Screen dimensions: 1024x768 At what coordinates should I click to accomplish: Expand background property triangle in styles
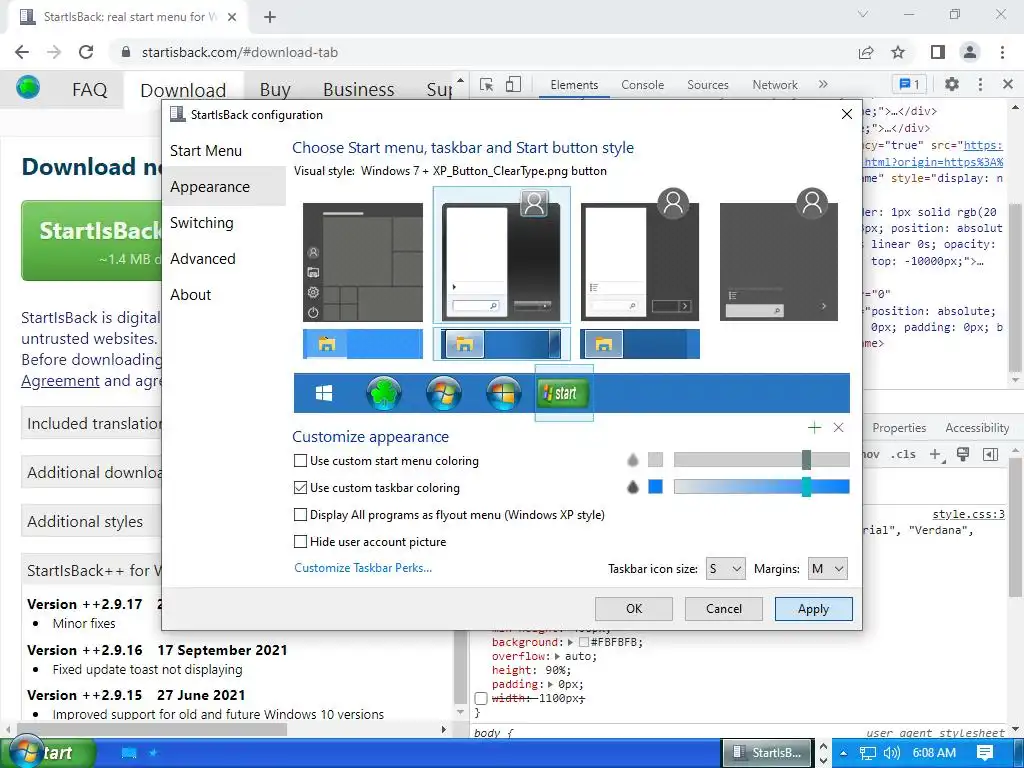point(570,643)
